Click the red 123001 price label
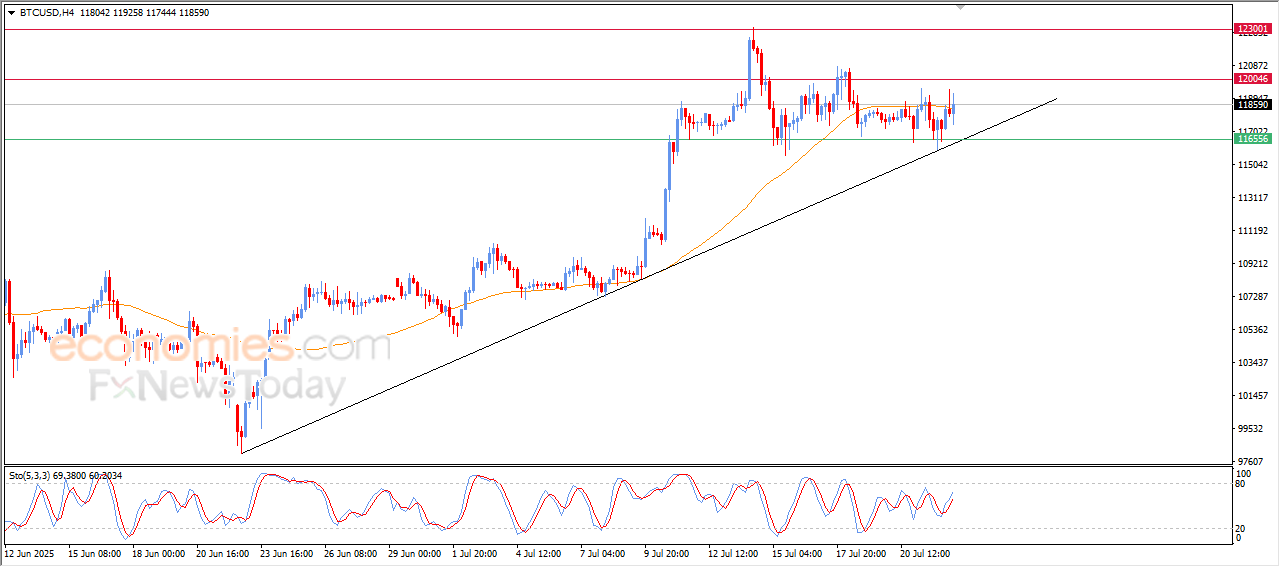Image resolution: width=1280 pixels, height=567 pixels. pos(1253,29)
